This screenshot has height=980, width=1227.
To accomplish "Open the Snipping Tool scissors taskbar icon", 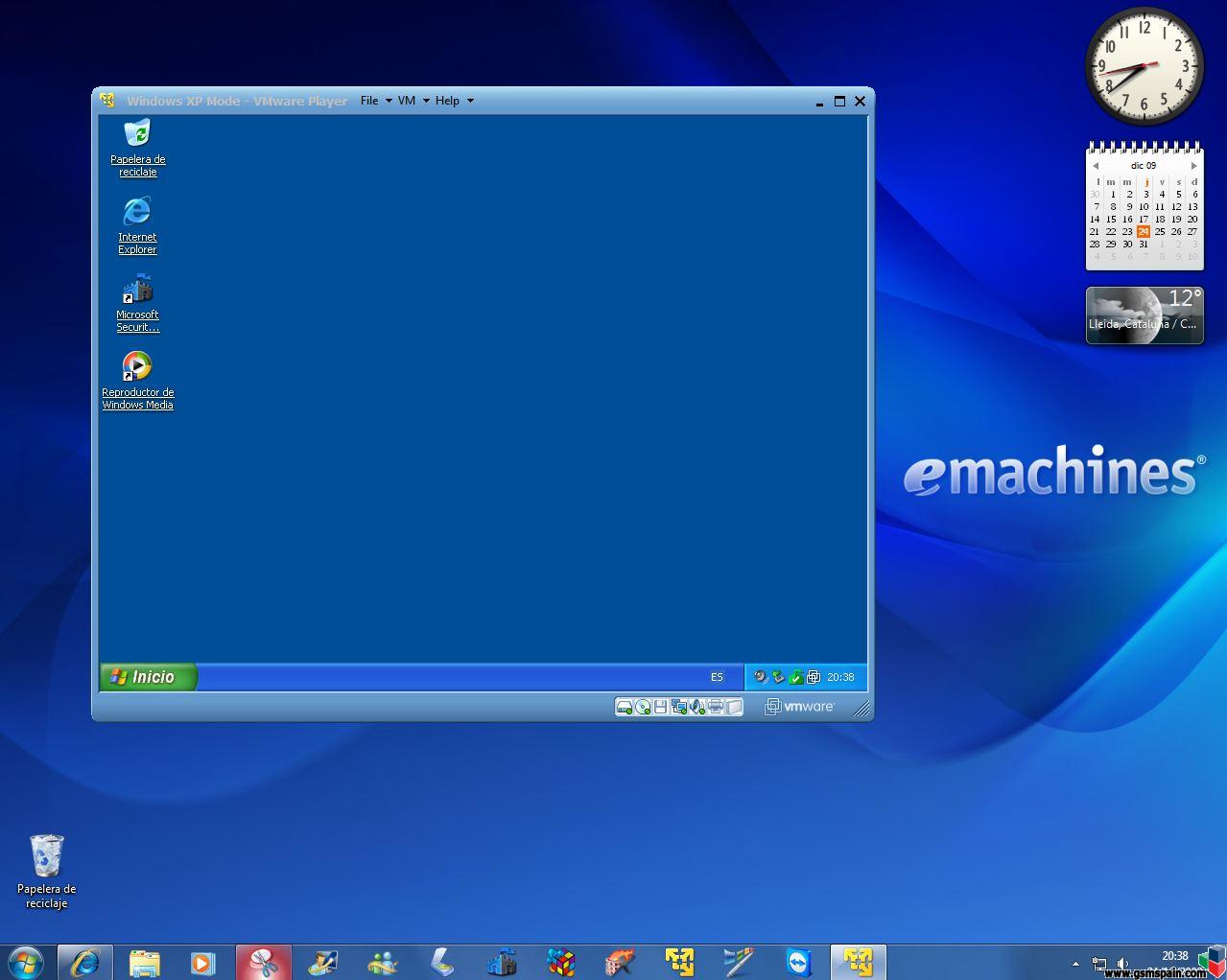I will (x=263, y=962).
